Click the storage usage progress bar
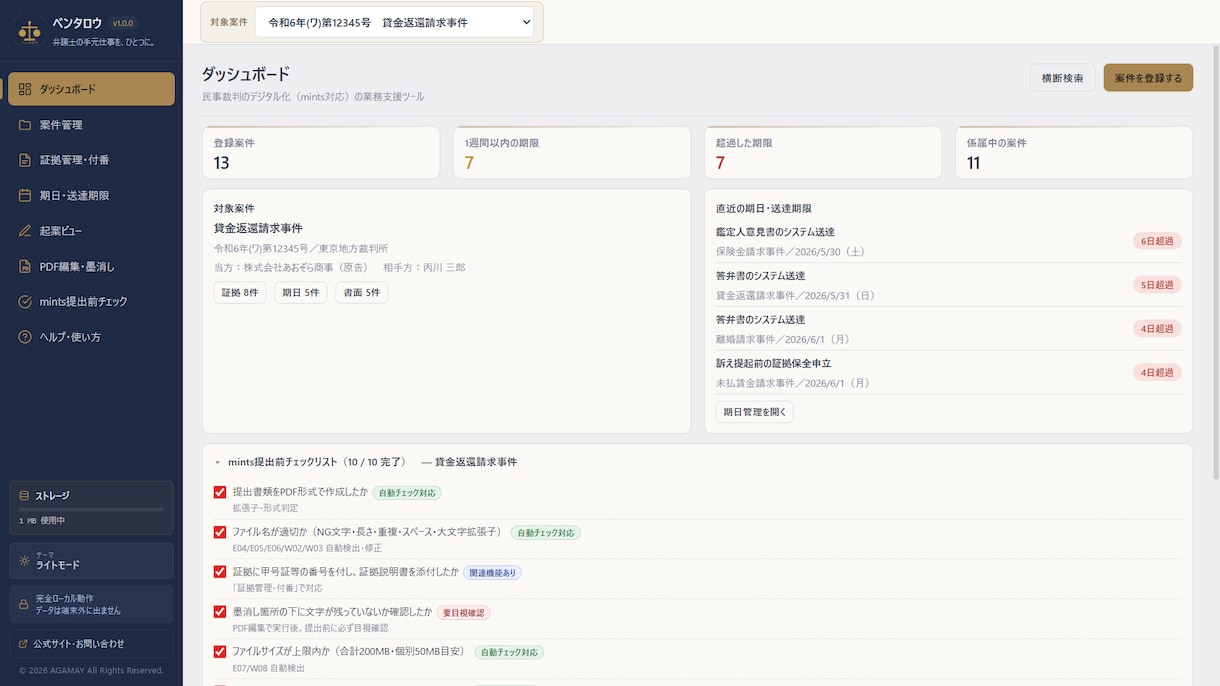 click(x=91, y=510)
